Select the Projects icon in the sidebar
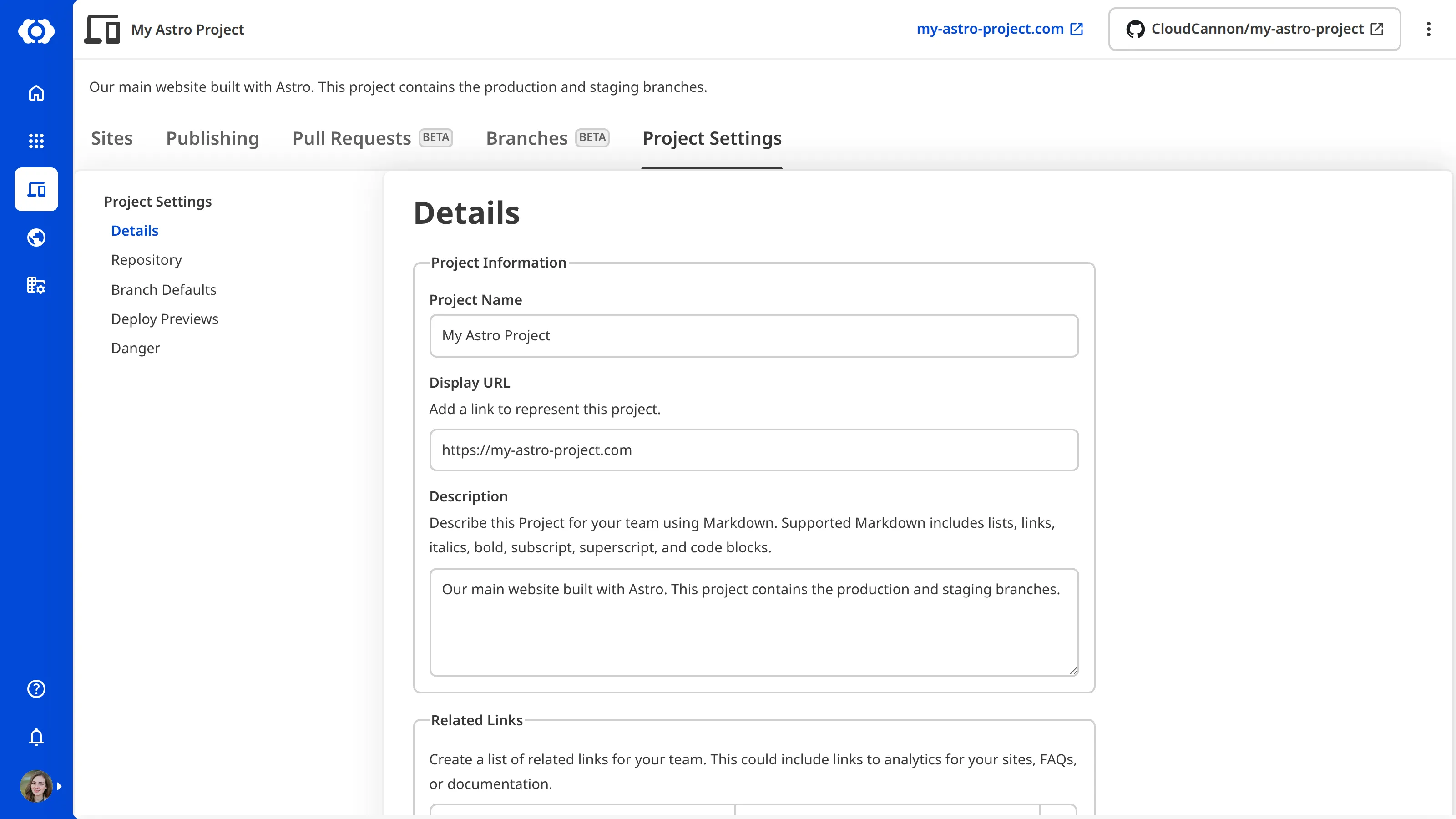 click(x=36, y=189)
